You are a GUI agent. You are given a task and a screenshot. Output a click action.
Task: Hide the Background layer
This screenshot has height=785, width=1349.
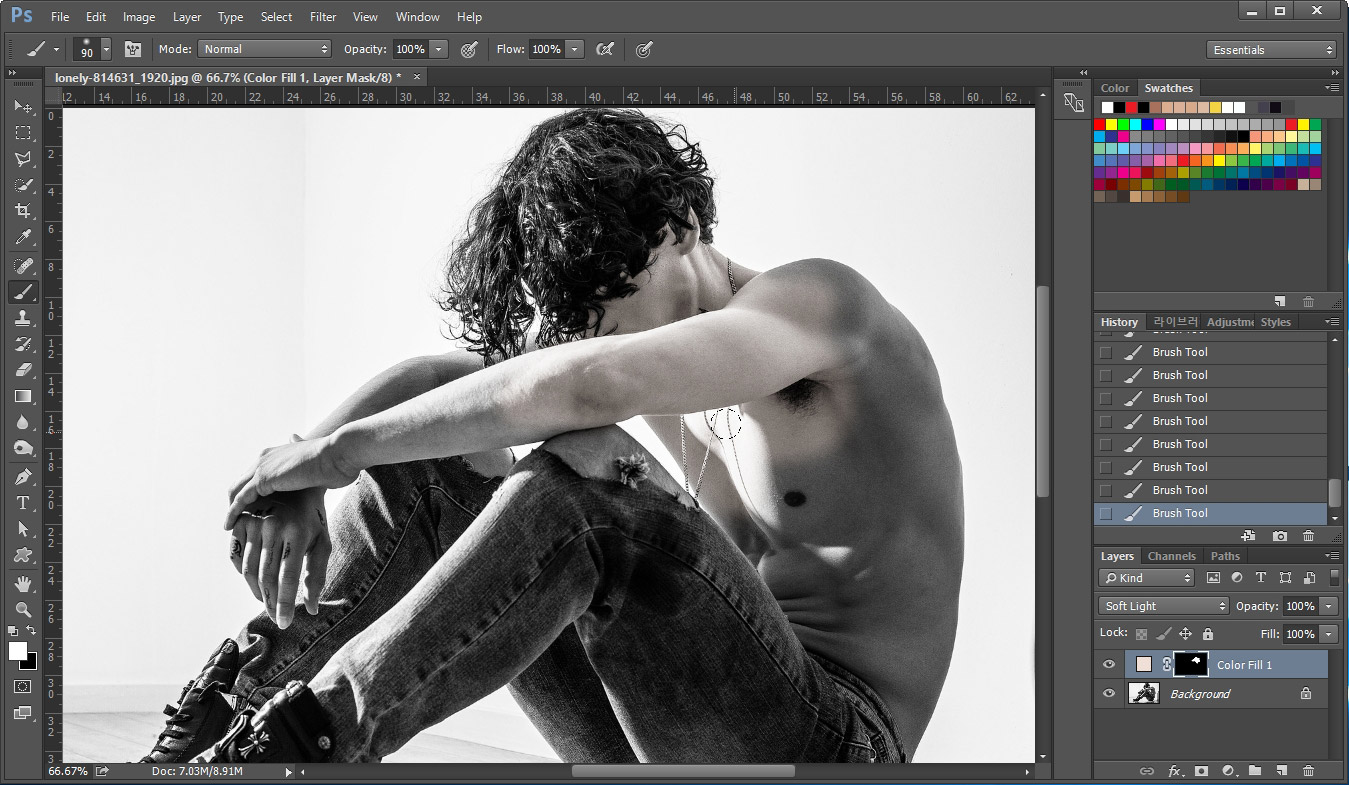pos(1109,693)
